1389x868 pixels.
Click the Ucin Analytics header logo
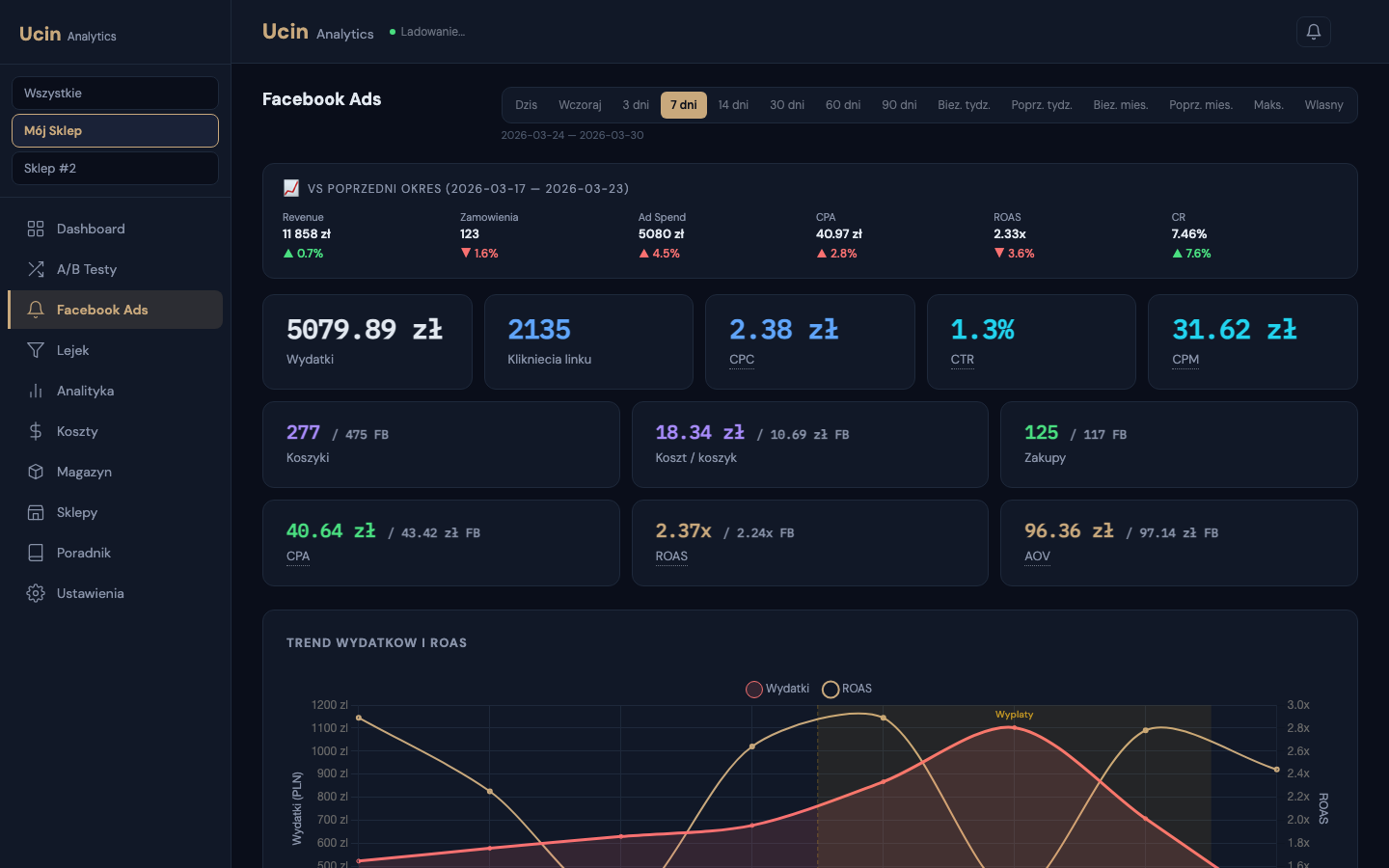(318, 32)
